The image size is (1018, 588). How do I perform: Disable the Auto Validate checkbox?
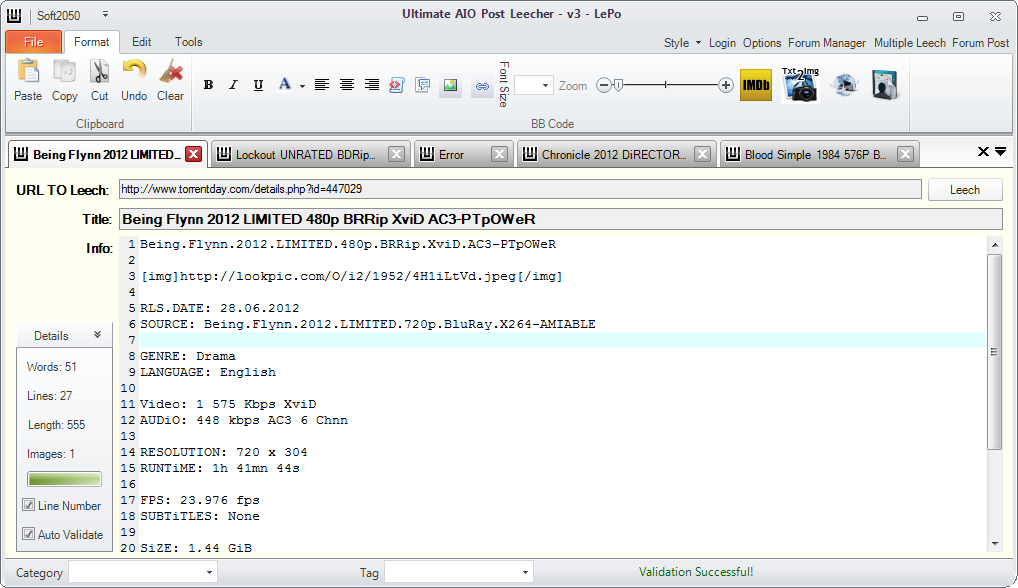(x=29, y=534)
